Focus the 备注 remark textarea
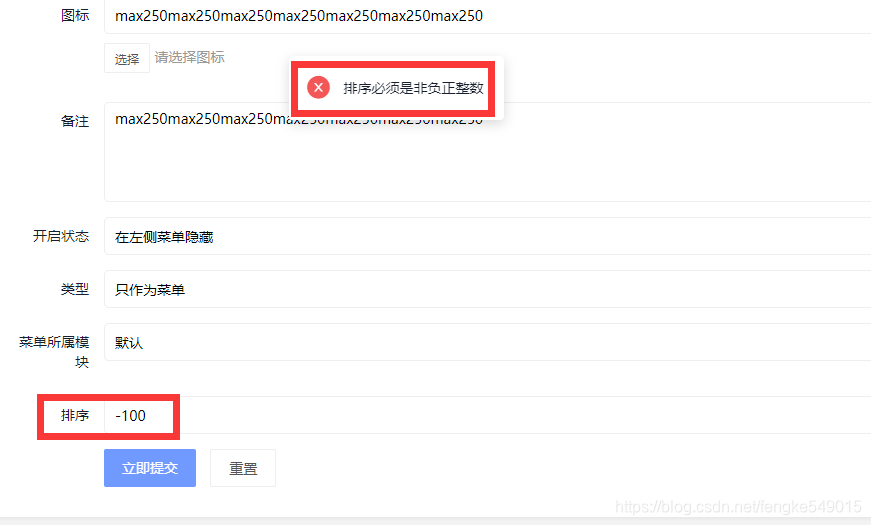Viewport: 871px width, 525px height. coord(488,152)
